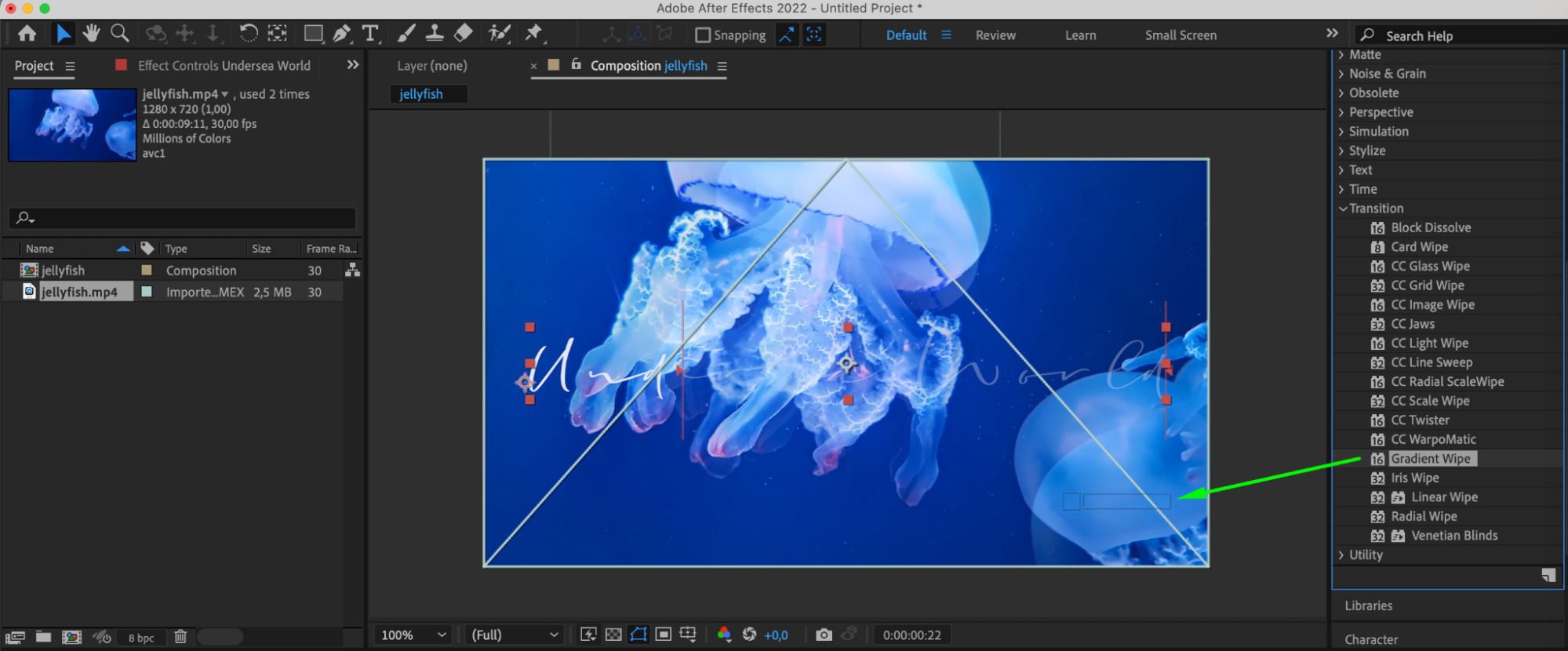Select the Hand tool

[x=92, y=33]
